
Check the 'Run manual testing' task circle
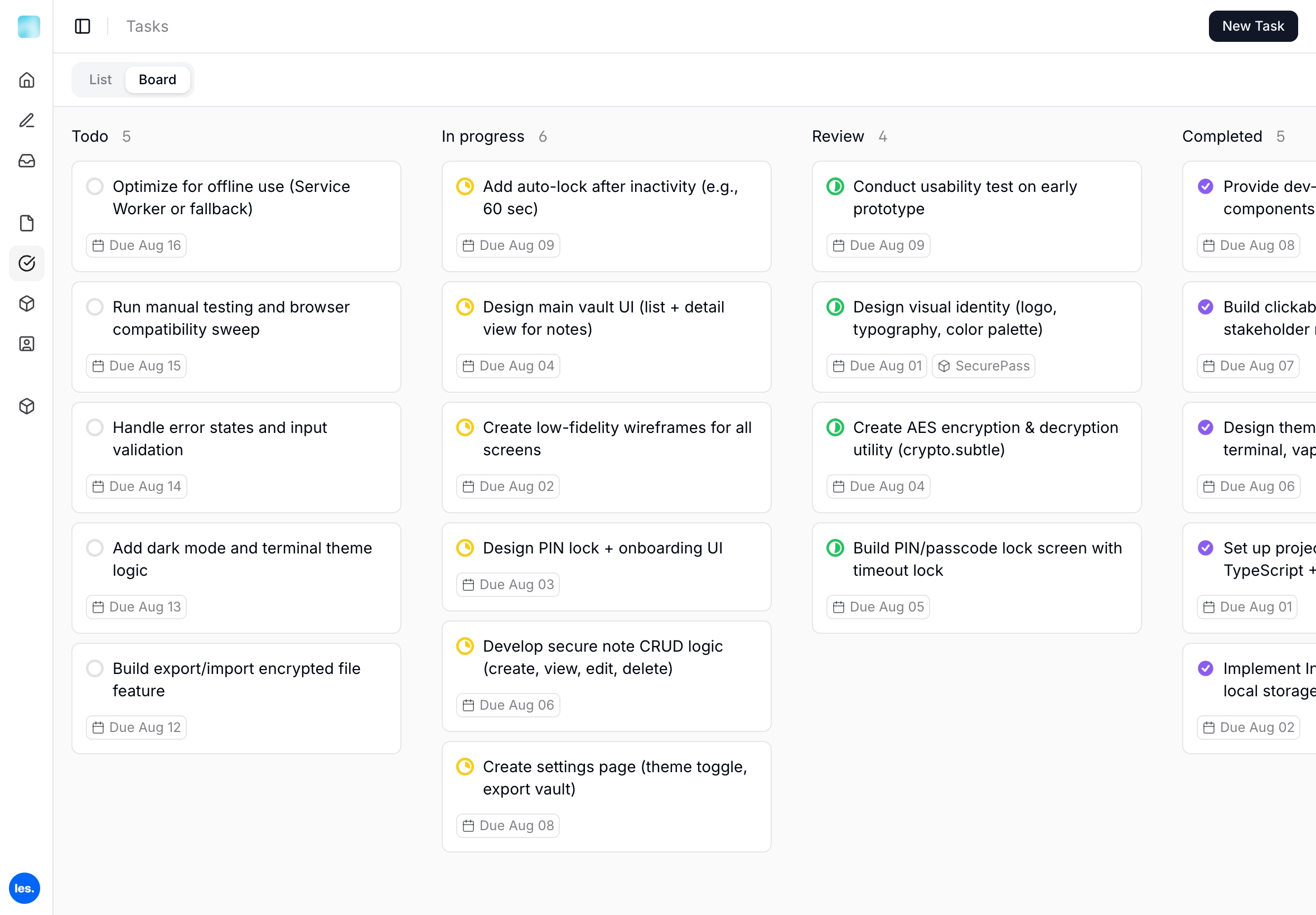[x=95, y=307]
